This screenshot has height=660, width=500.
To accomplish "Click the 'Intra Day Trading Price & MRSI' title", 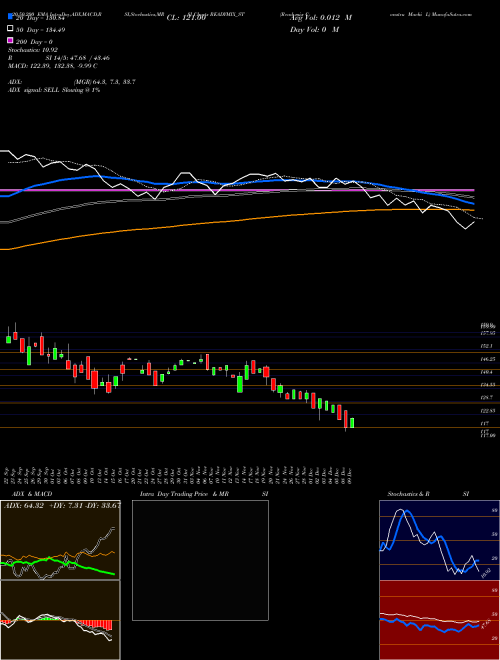I will 204,494.
